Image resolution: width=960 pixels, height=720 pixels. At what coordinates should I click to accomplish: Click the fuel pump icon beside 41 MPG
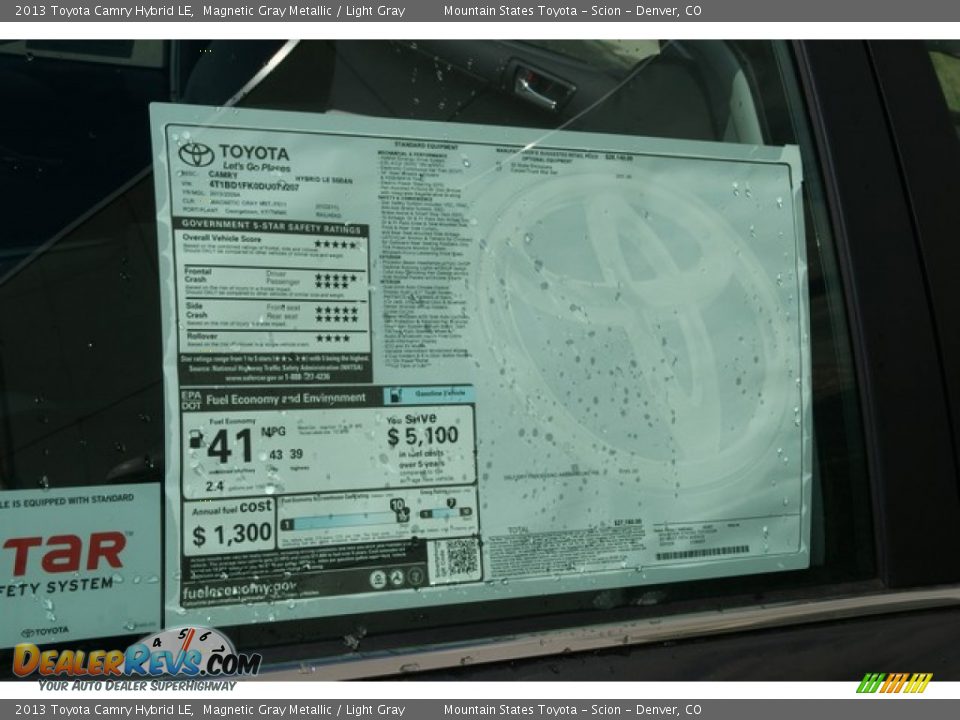coord(196,438)
